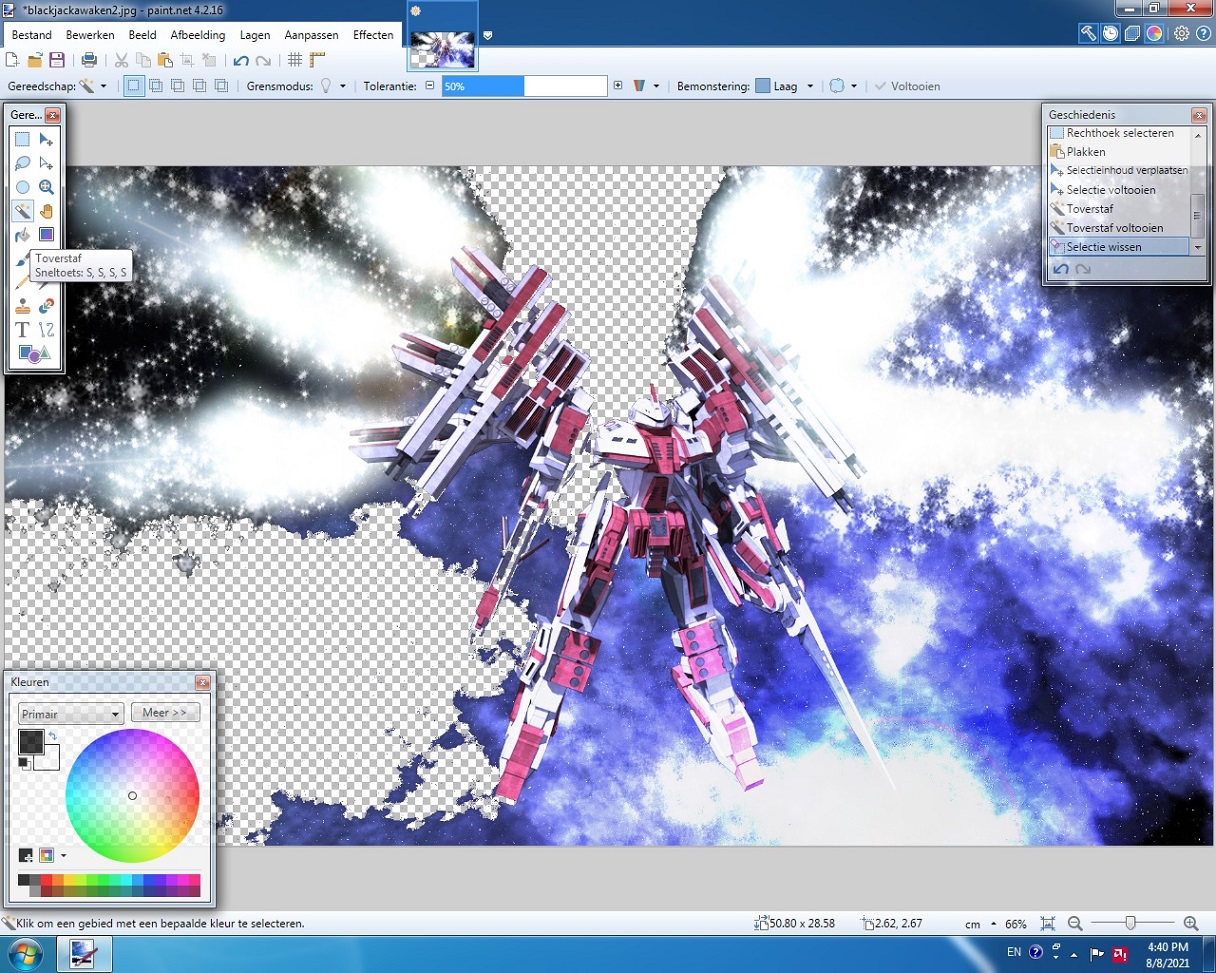Image resolution: width=1216 pixels, height=973 pixels.
Task: Open the Bewerken menu
Action: point(90,35)
